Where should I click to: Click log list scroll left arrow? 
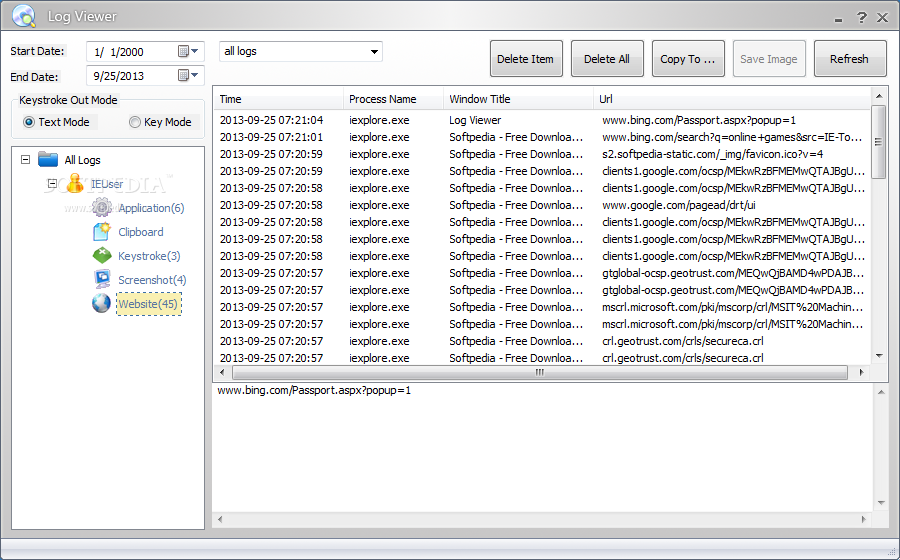pos(222,372)
